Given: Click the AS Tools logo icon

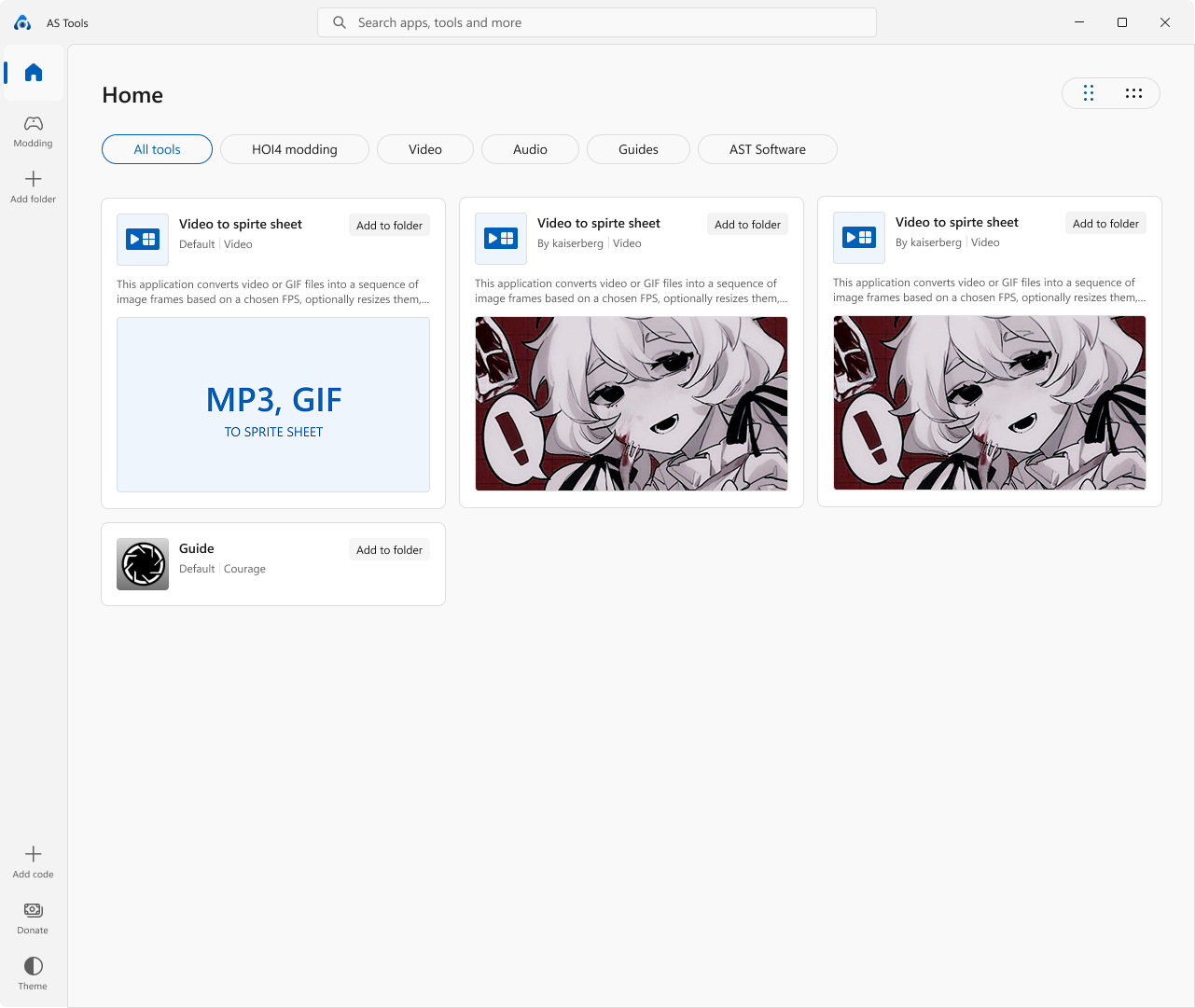Looking at the screenshot, I should [23, 22].
